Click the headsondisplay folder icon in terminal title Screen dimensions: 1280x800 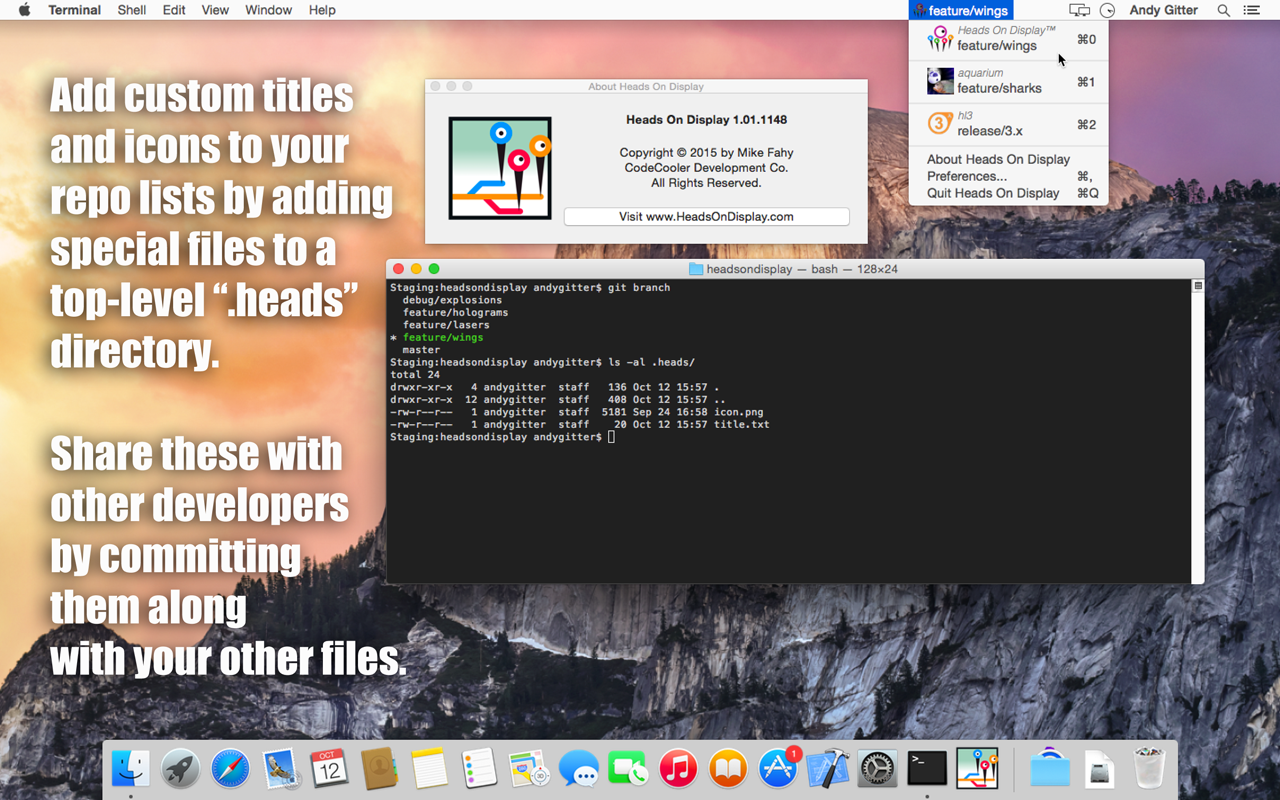696,269
